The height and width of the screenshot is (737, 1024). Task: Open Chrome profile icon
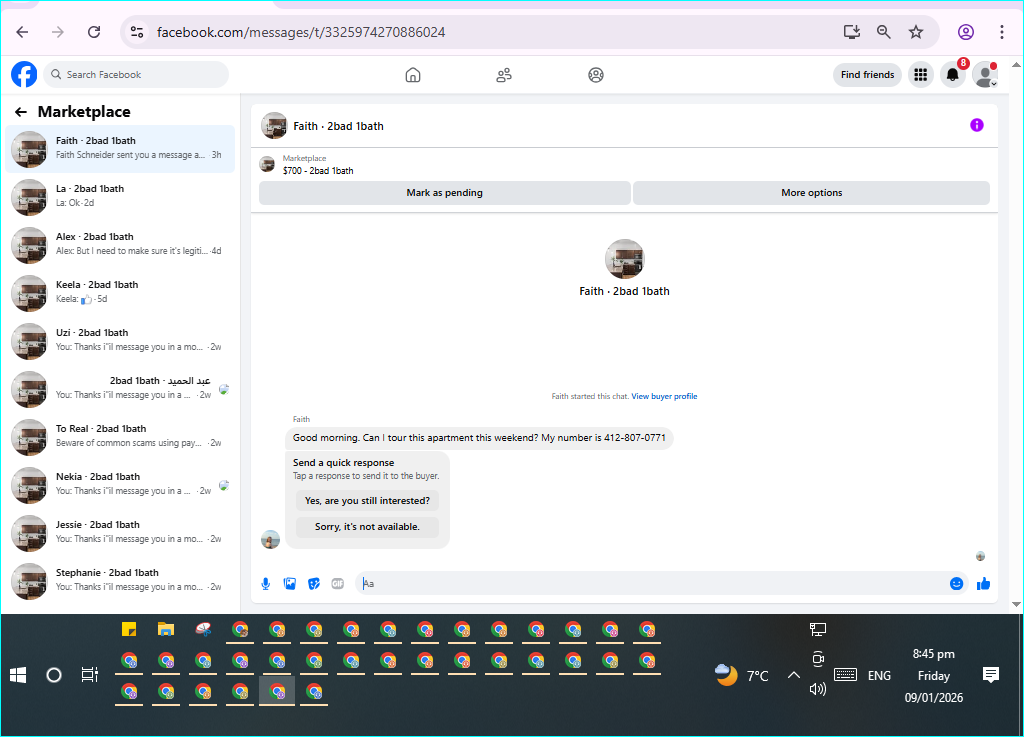[x=966, y=32]
